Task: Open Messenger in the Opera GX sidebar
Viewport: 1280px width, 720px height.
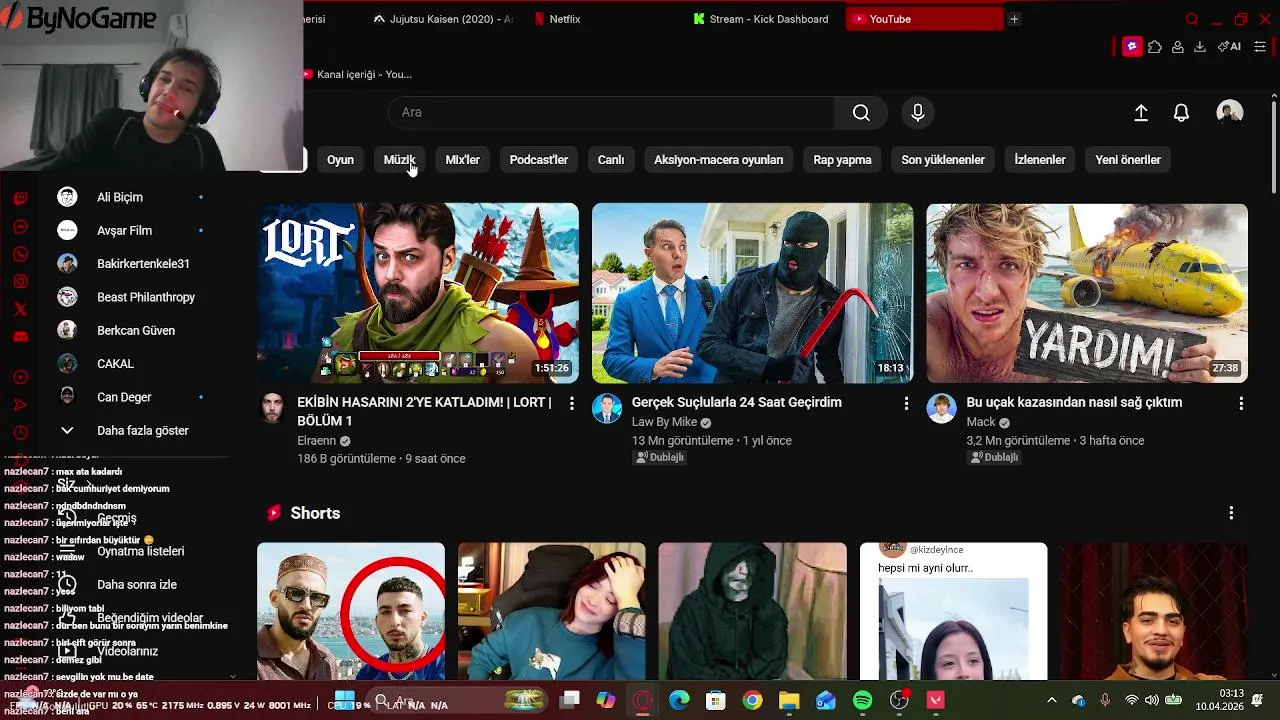Action: click(x=20, y=227)
